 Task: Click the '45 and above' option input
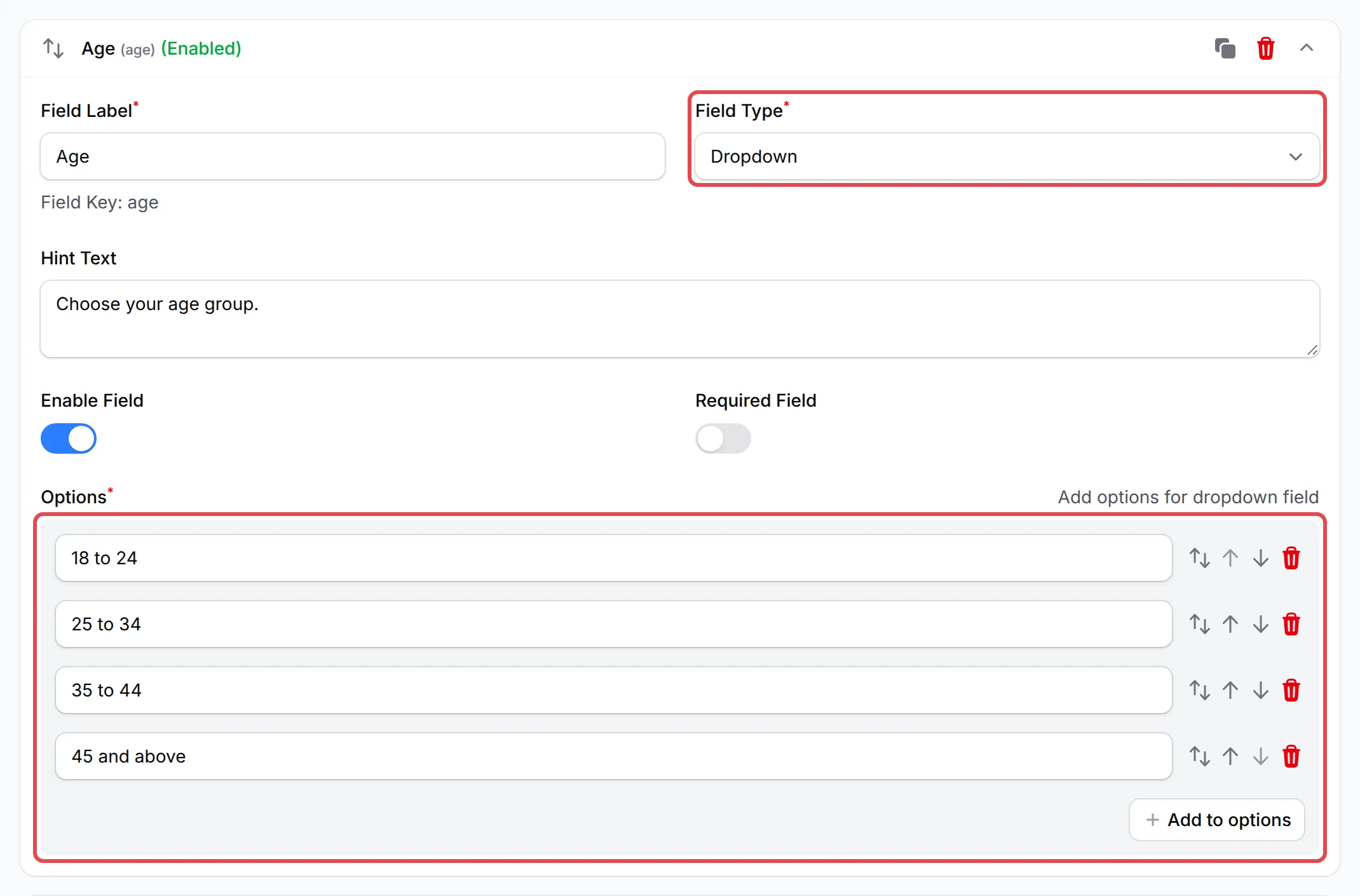click(x=614, y=756)
